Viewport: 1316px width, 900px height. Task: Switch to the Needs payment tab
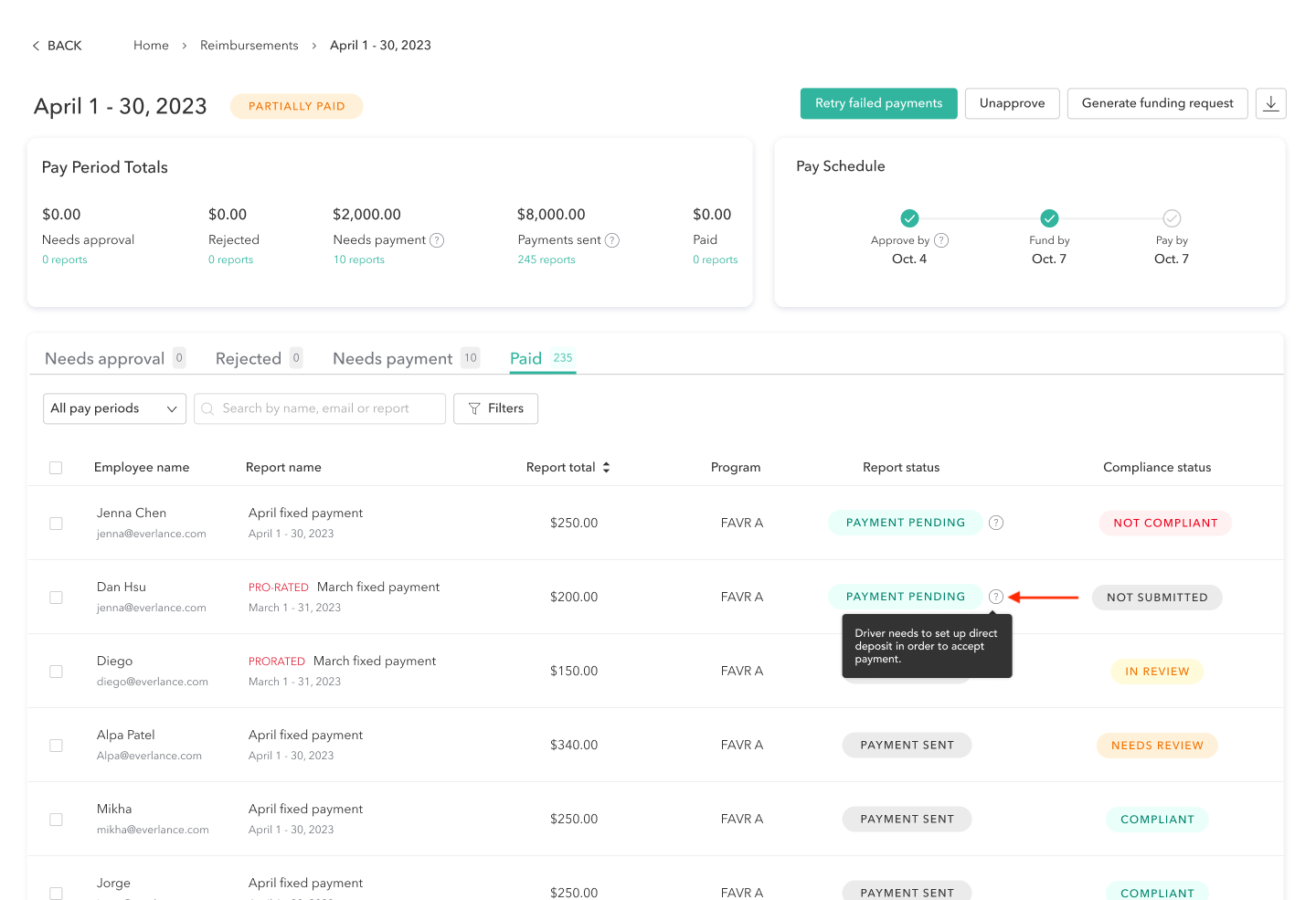392,358
